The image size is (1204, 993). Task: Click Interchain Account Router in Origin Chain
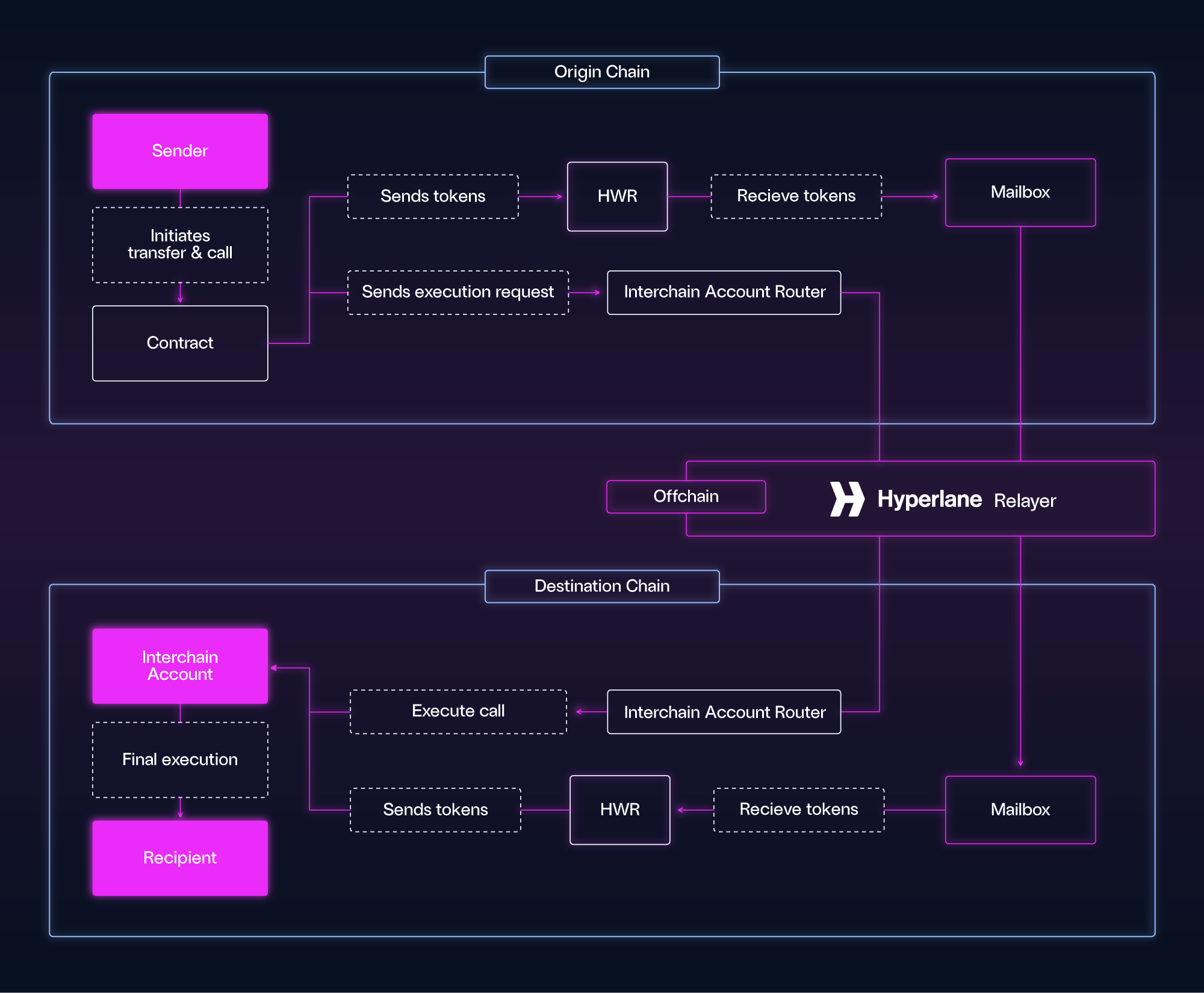point(724,292)
